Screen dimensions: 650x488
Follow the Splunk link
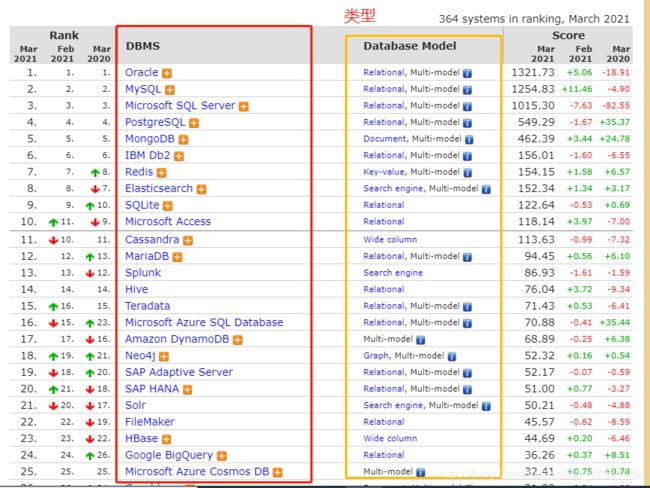pyautogui.click(x=143, y=273)
